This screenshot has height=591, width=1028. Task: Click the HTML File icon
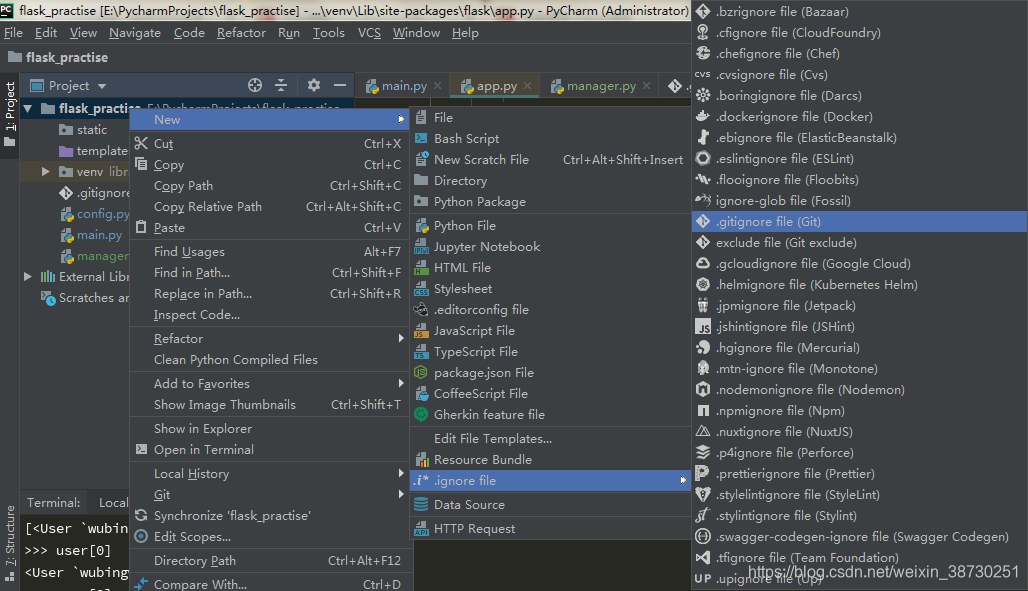(422, 268)
